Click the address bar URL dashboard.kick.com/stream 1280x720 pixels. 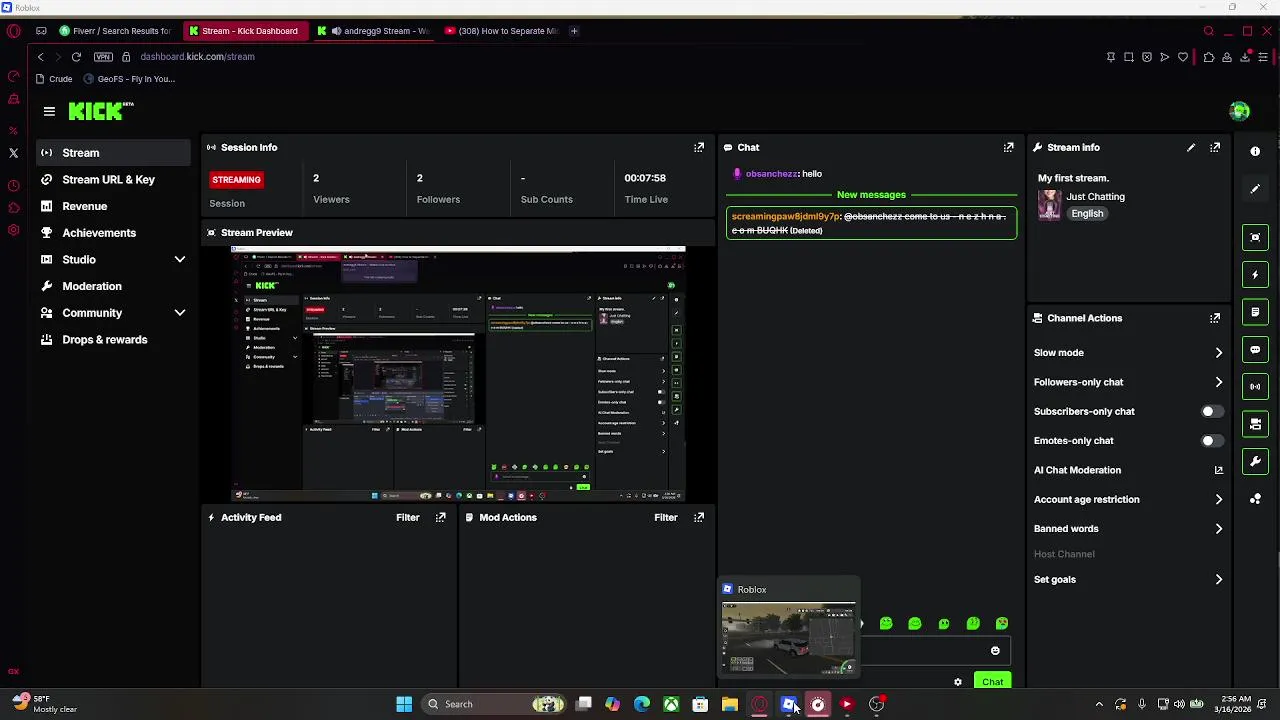pos(197,57)
